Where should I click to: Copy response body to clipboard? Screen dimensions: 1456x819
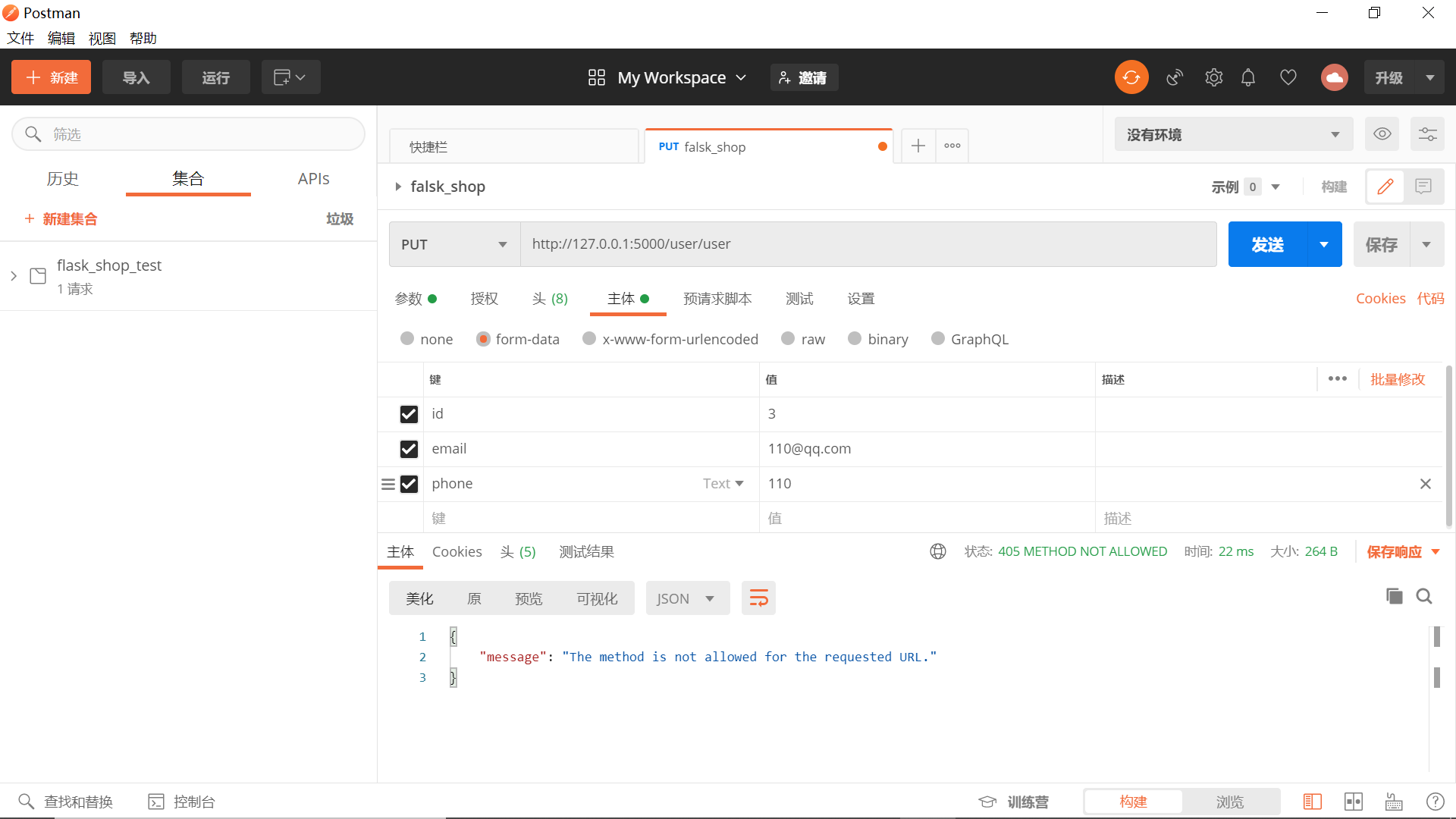coord(1394,596)
